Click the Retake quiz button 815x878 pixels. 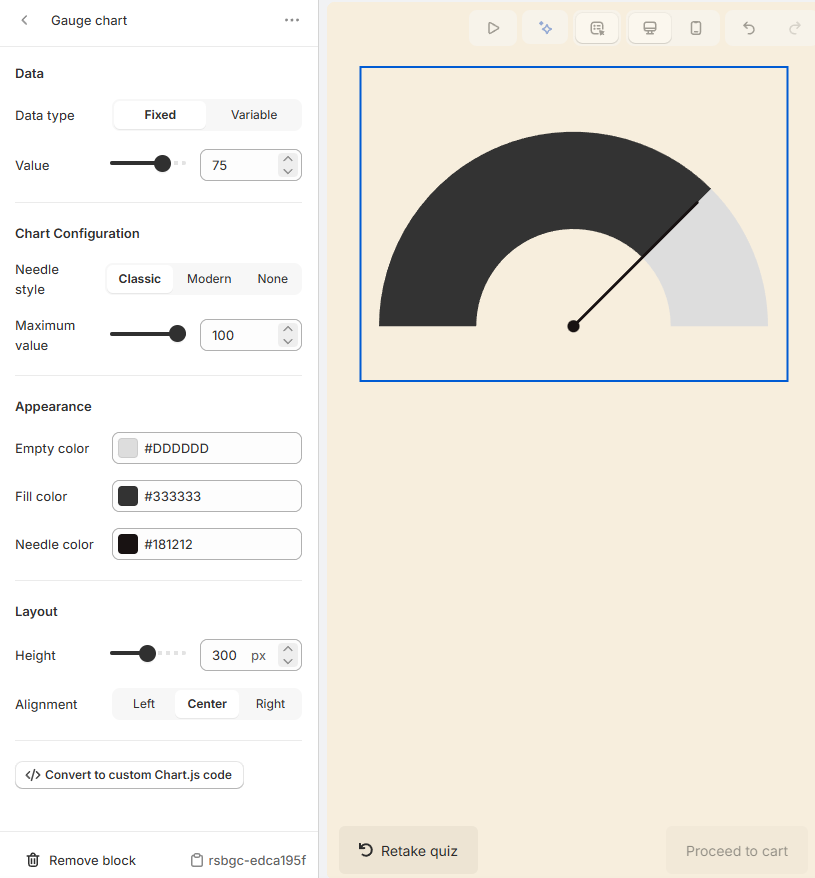[x=408, y=850]
